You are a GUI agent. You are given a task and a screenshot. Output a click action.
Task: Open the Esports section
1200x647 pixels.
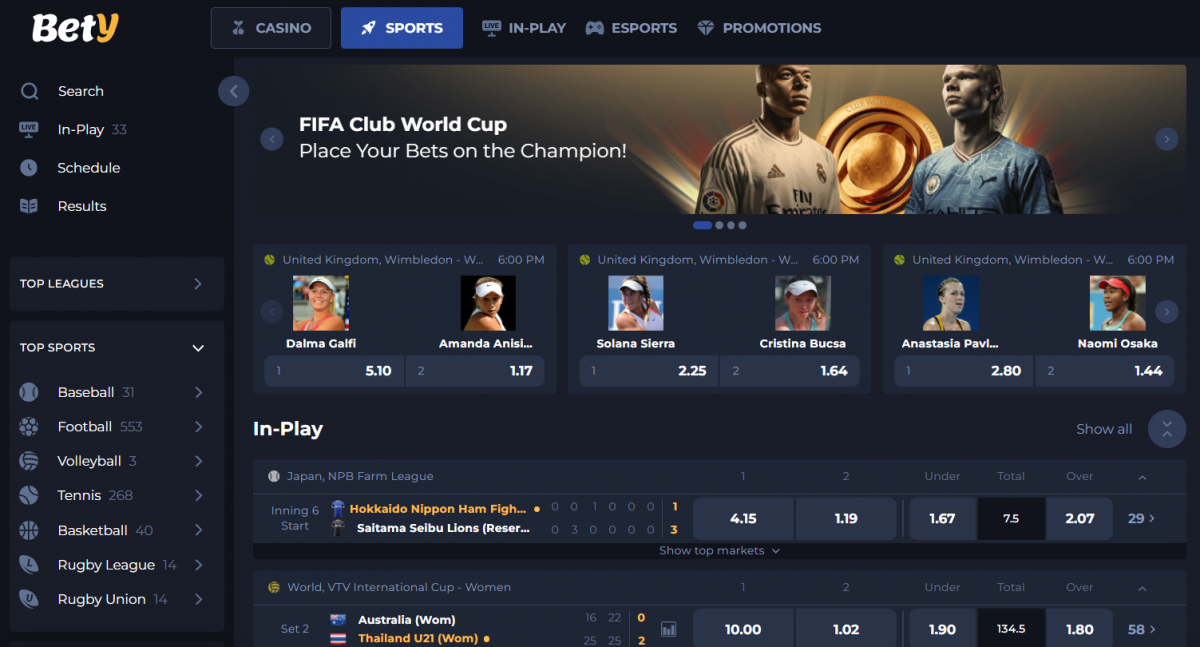click(631, 28)
